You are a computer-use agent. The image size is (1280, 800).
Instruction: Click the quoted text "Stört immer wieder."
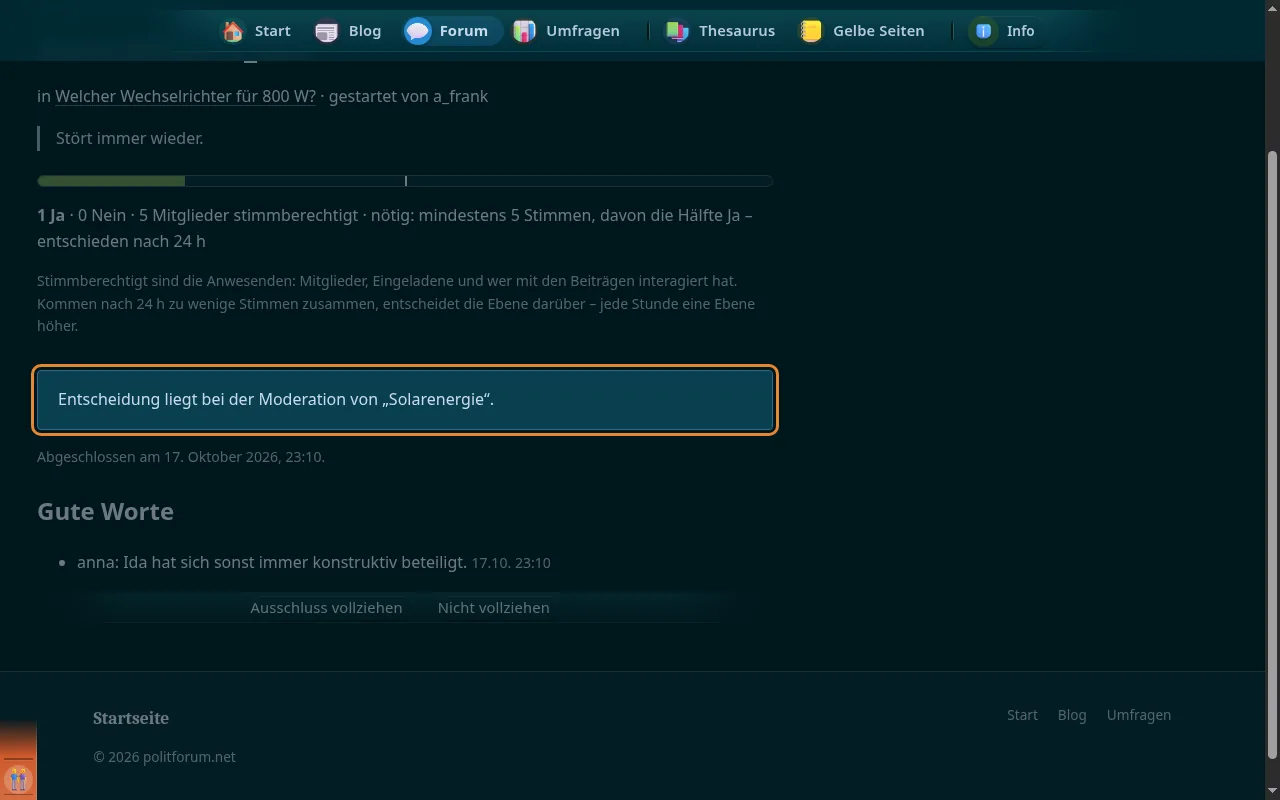pos(130,138)
